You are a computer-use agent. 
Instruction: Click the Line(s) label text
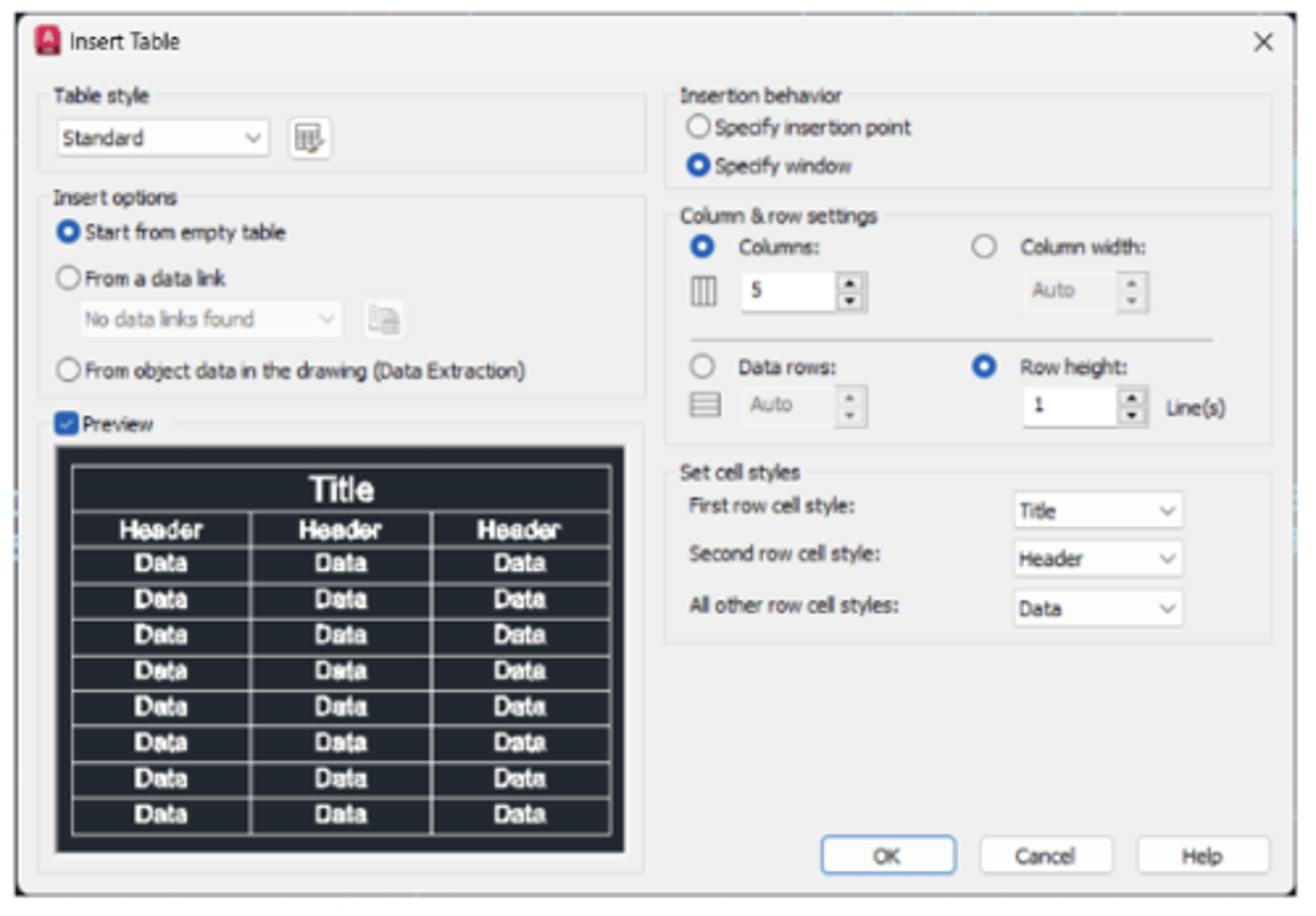[x=1195, y=408]
